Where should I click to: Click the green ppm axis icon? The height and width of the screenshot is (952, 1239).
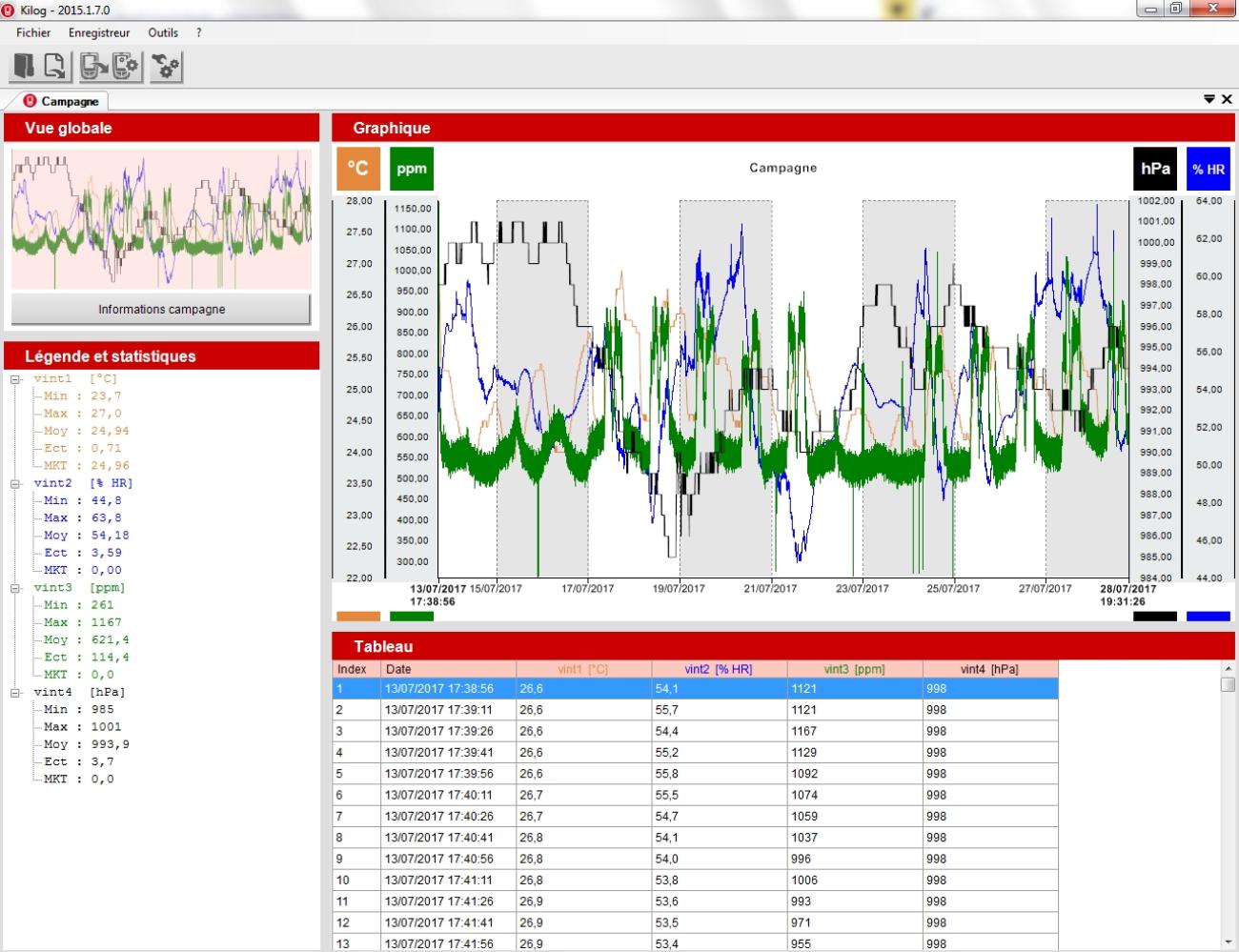(412, 169)
